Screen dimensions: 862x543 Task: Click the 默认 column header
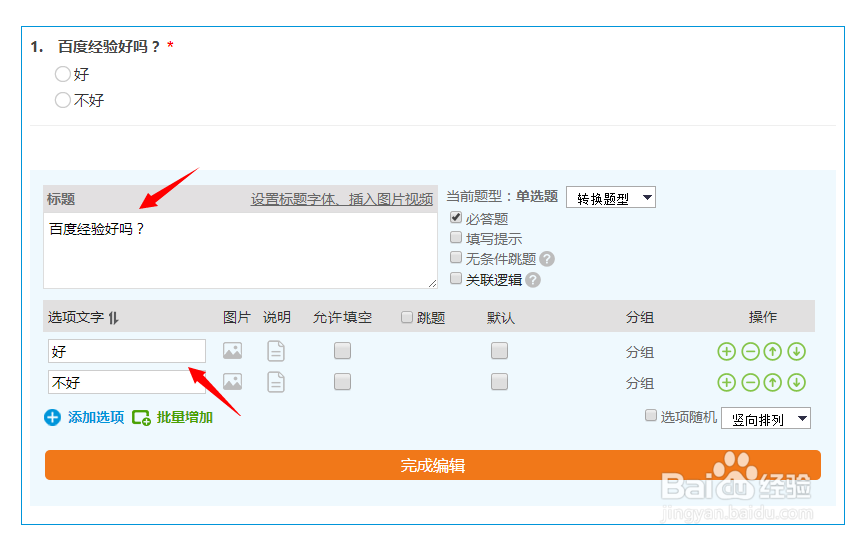tap(501, 318)
